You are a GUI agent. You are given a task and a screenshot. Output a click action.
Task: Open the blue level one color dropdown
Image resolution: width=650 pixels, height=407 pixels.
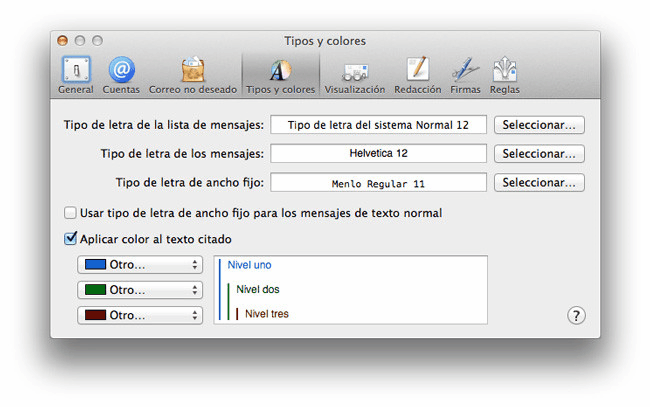click(x=140, y=265)
